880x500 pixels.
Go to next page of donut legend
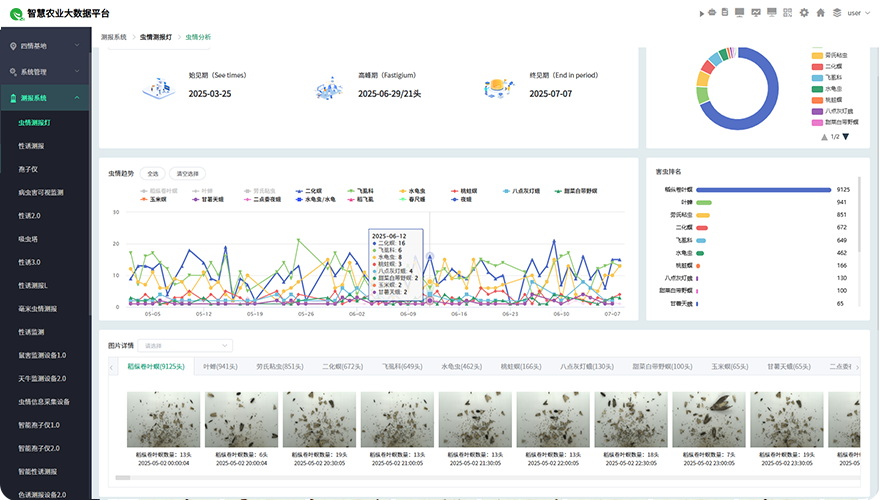pos(846,137)
